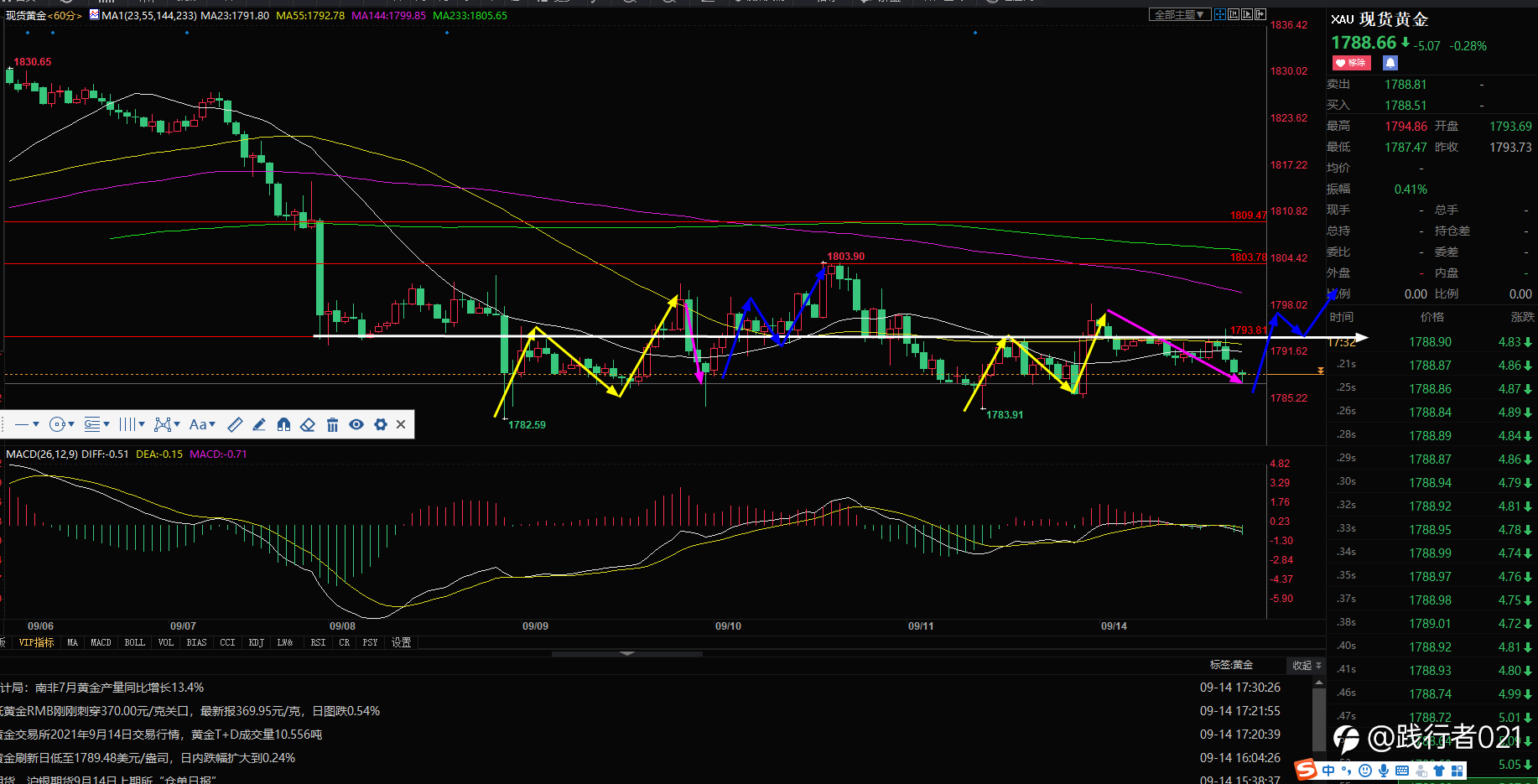Viewport: 1538px width, 784px height.
Task: Select the KDJ indicator tab
Action: click(x=257, y=642)
